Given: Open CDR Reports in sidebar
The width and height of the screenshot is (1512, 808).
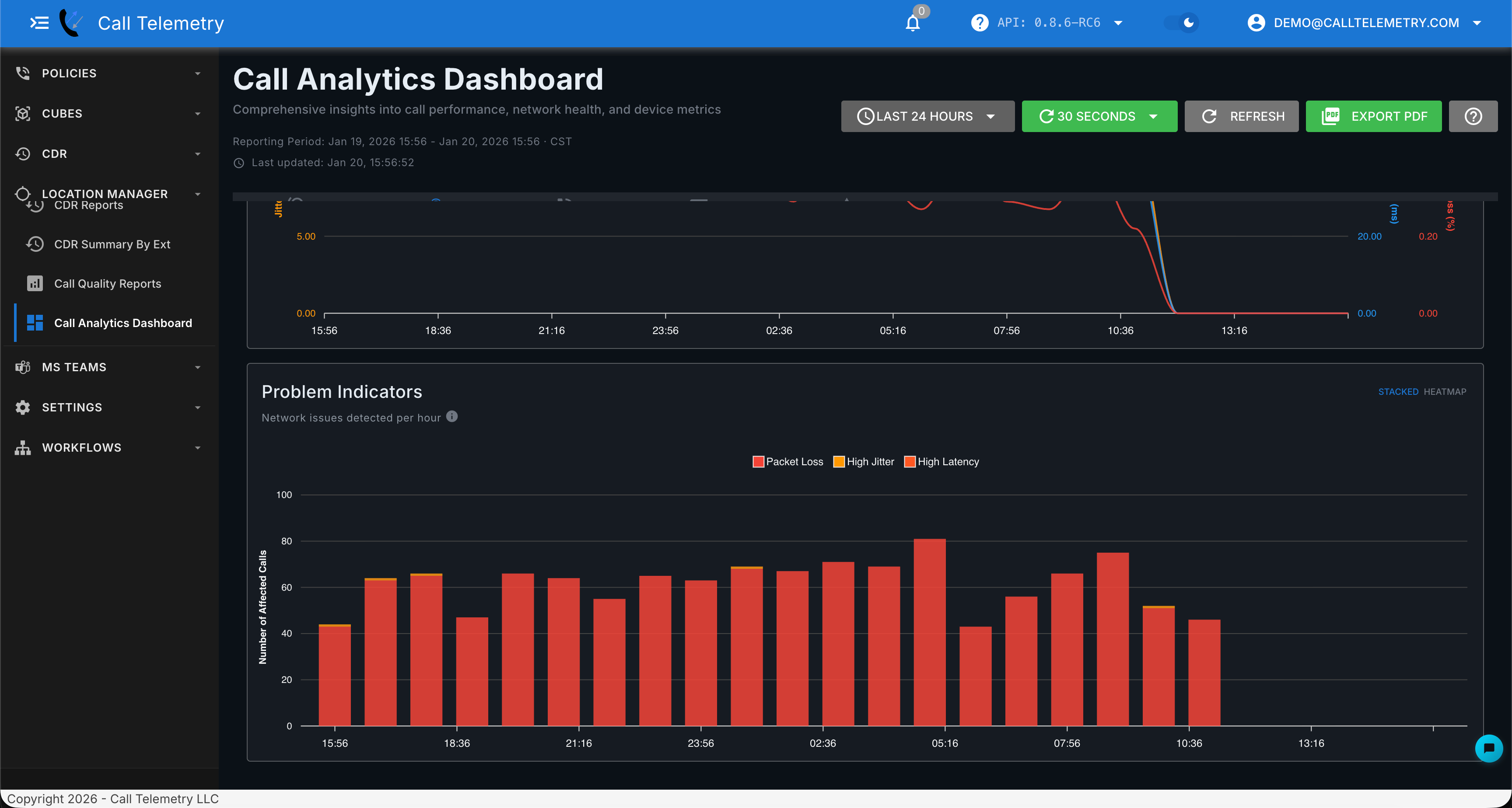Looking at the screenshot, I should [89, 205].
